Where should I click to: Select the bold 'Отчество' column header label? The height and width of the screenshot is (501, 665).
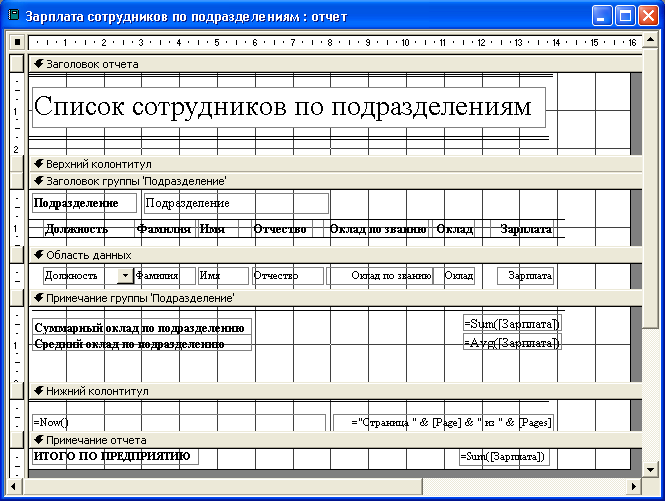coord(283,229)
